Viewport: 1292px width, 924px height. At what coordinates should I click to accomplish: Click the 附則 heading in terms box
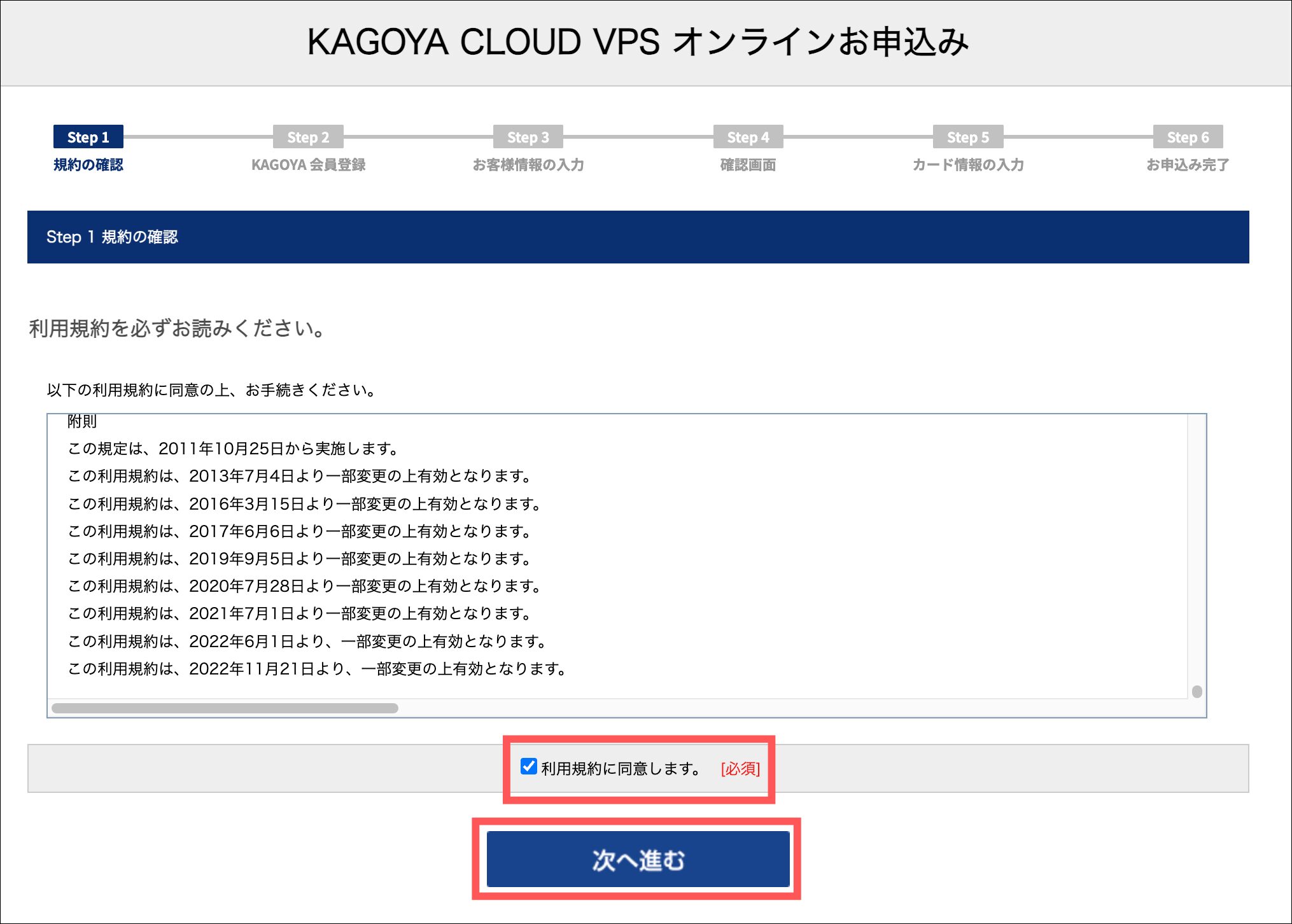[82, 421]
